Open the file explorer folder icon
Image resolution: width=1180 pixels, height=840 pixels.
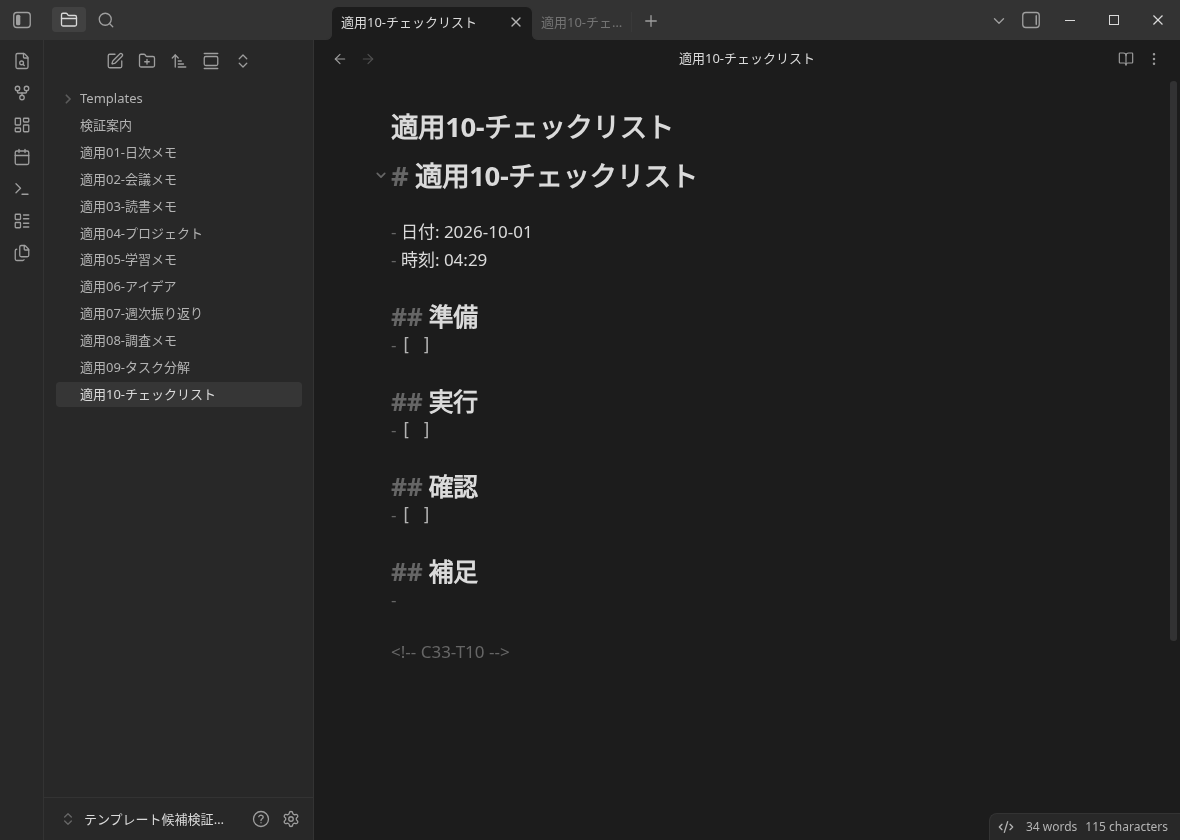68,20
